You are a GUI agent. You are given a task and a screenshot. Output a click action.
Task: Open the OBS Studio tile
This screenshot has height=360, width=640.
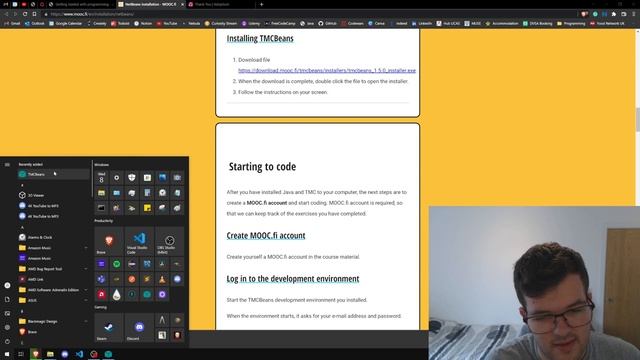(x=169, y=241)
